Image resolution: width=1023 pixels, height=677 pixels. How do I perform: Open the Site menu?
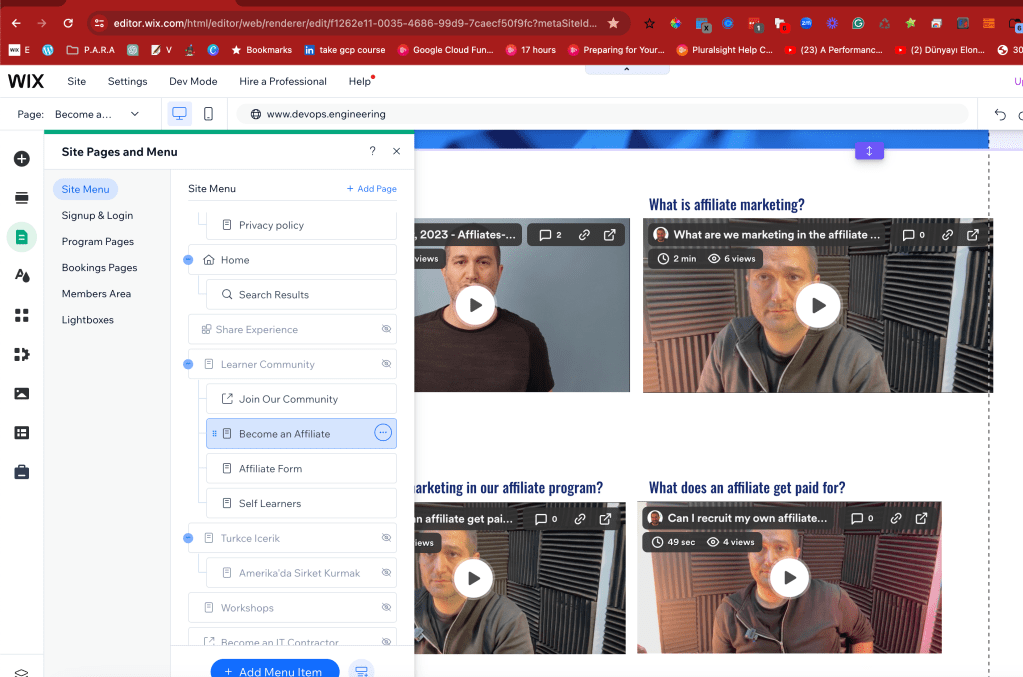tap(76, 82)
